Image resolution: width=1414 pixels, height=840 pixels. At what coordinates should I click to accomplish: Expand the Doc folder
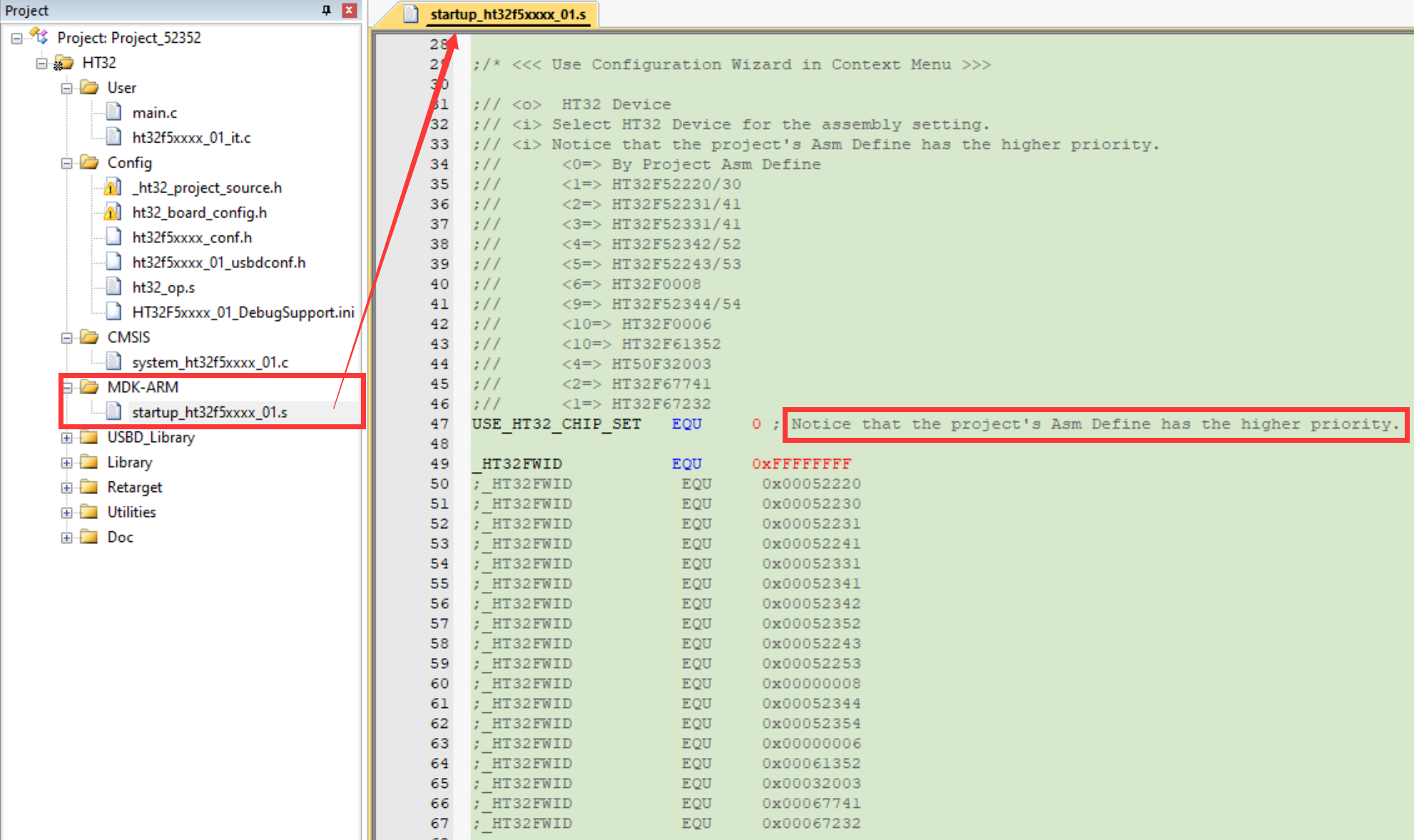pos(66,538)
